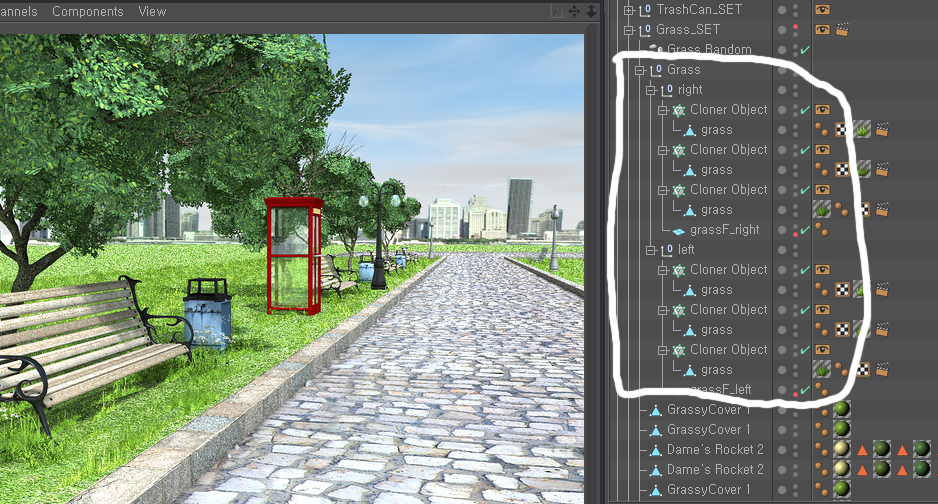Click layer dot of Grass_SET row
Image resolution: width=938 pixels, height=504 pixels.
[782, 30]
